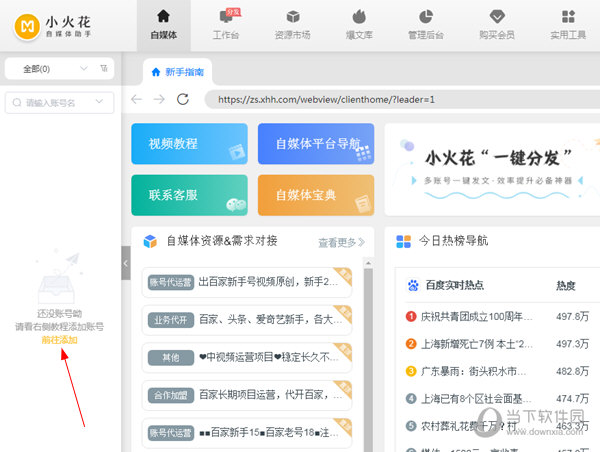Click the 其他 tag
600x452 pixels.
tap(171, 358)
